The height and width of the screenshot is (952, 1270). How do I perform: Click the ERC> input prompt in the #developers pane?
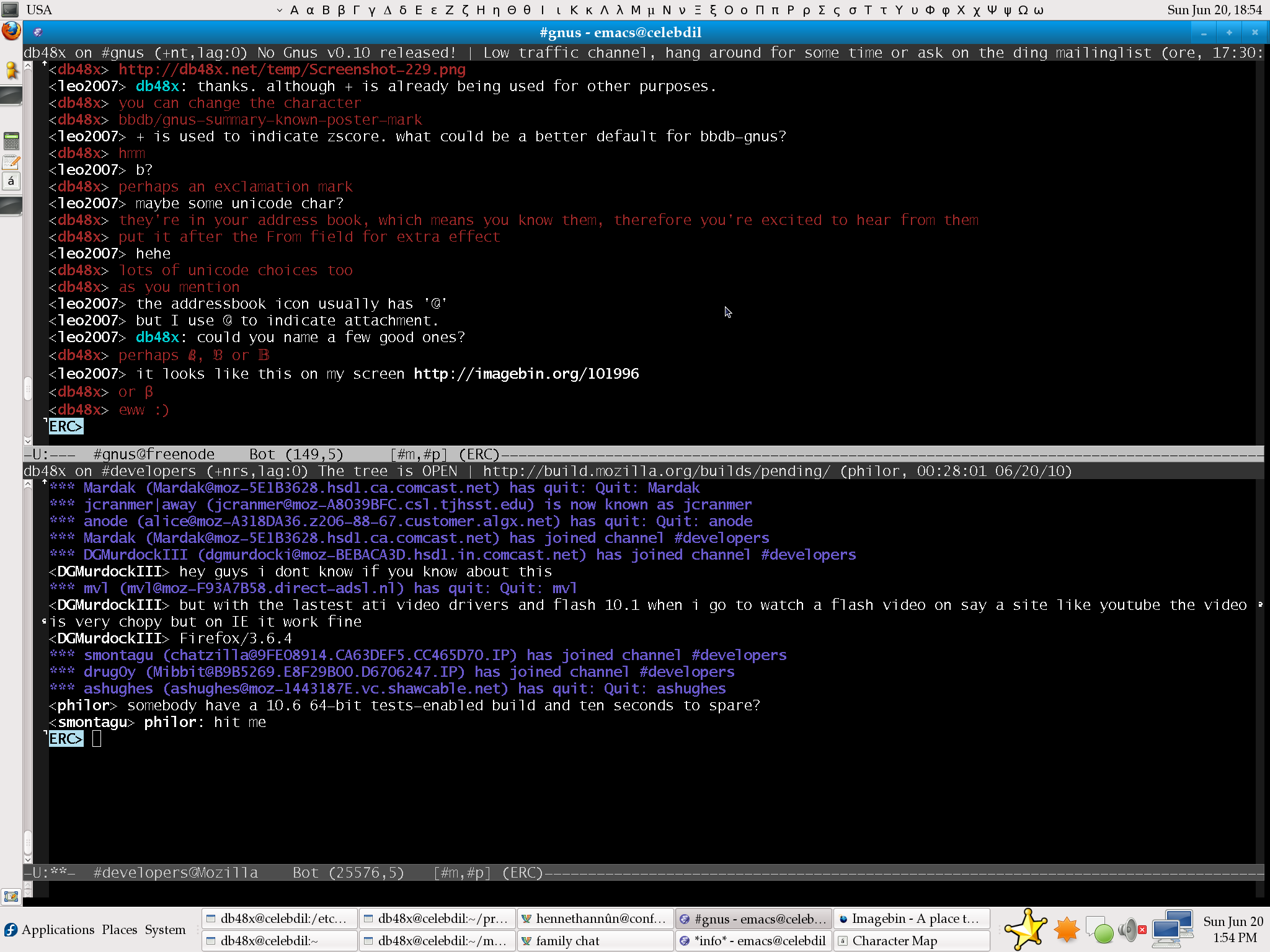pos(66,739)
